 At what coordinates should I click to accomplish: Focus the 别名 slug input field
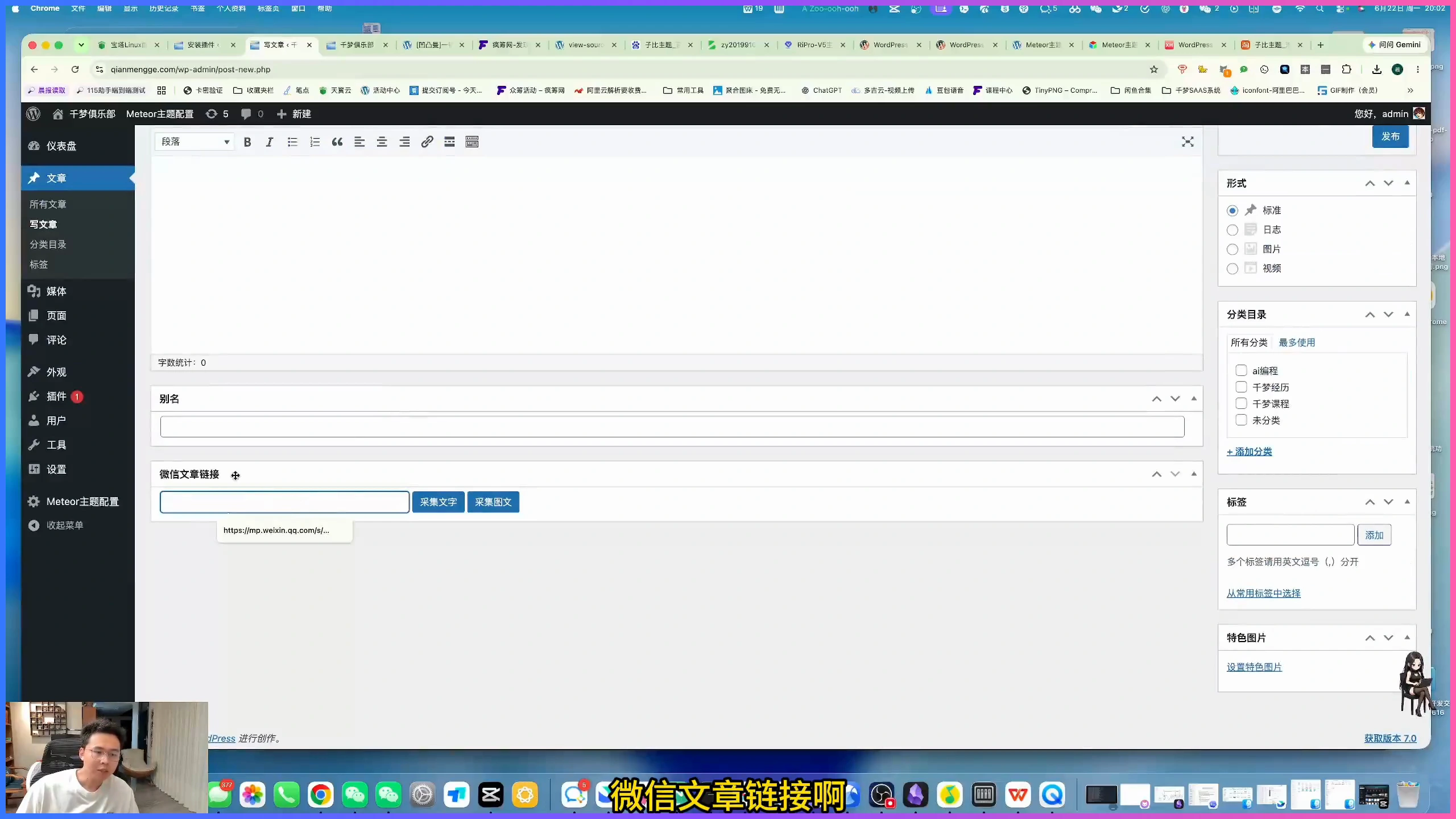click(x=672, y=427)
